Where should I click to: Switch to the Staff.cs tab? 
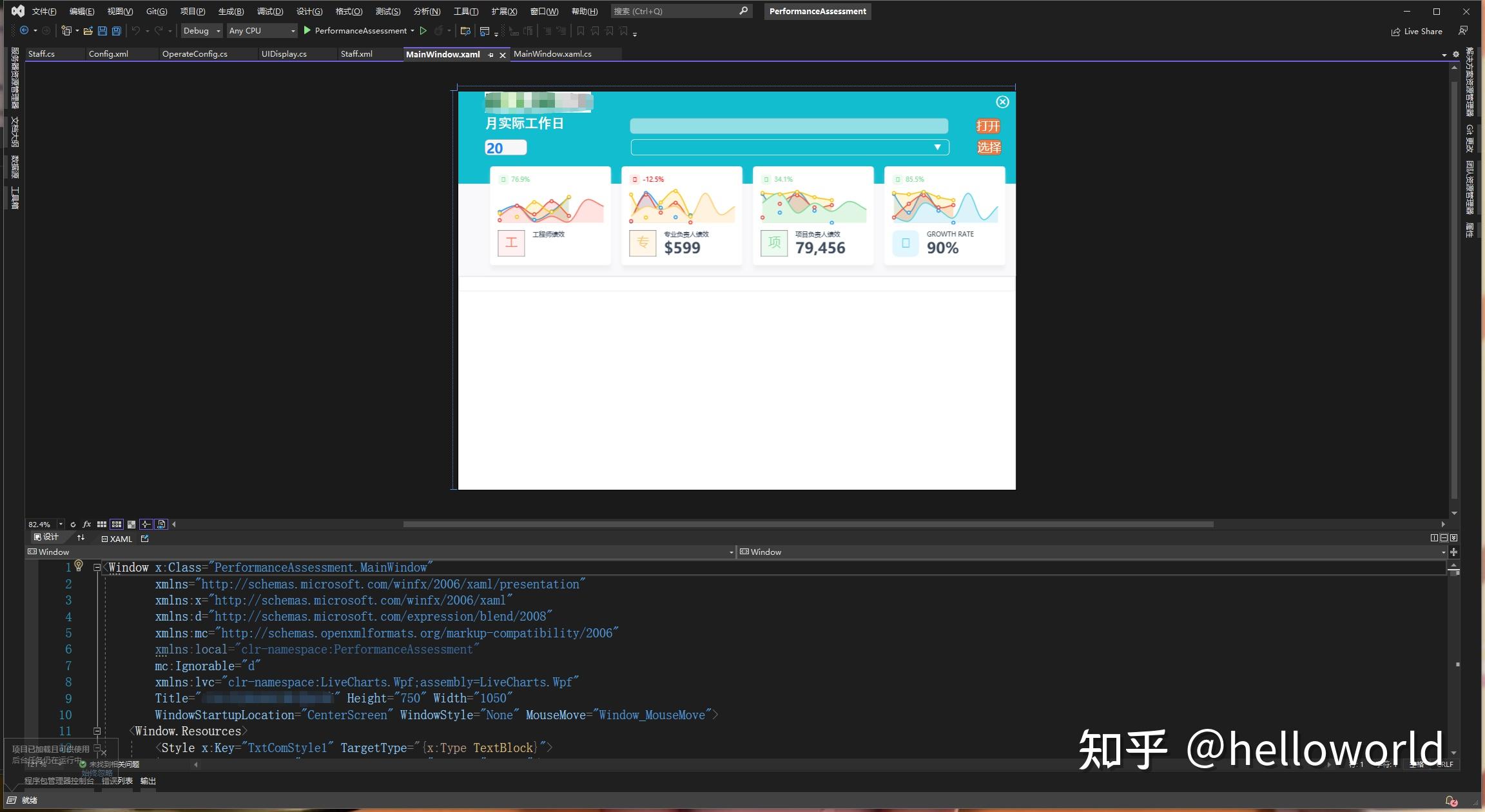pos(41,54)
